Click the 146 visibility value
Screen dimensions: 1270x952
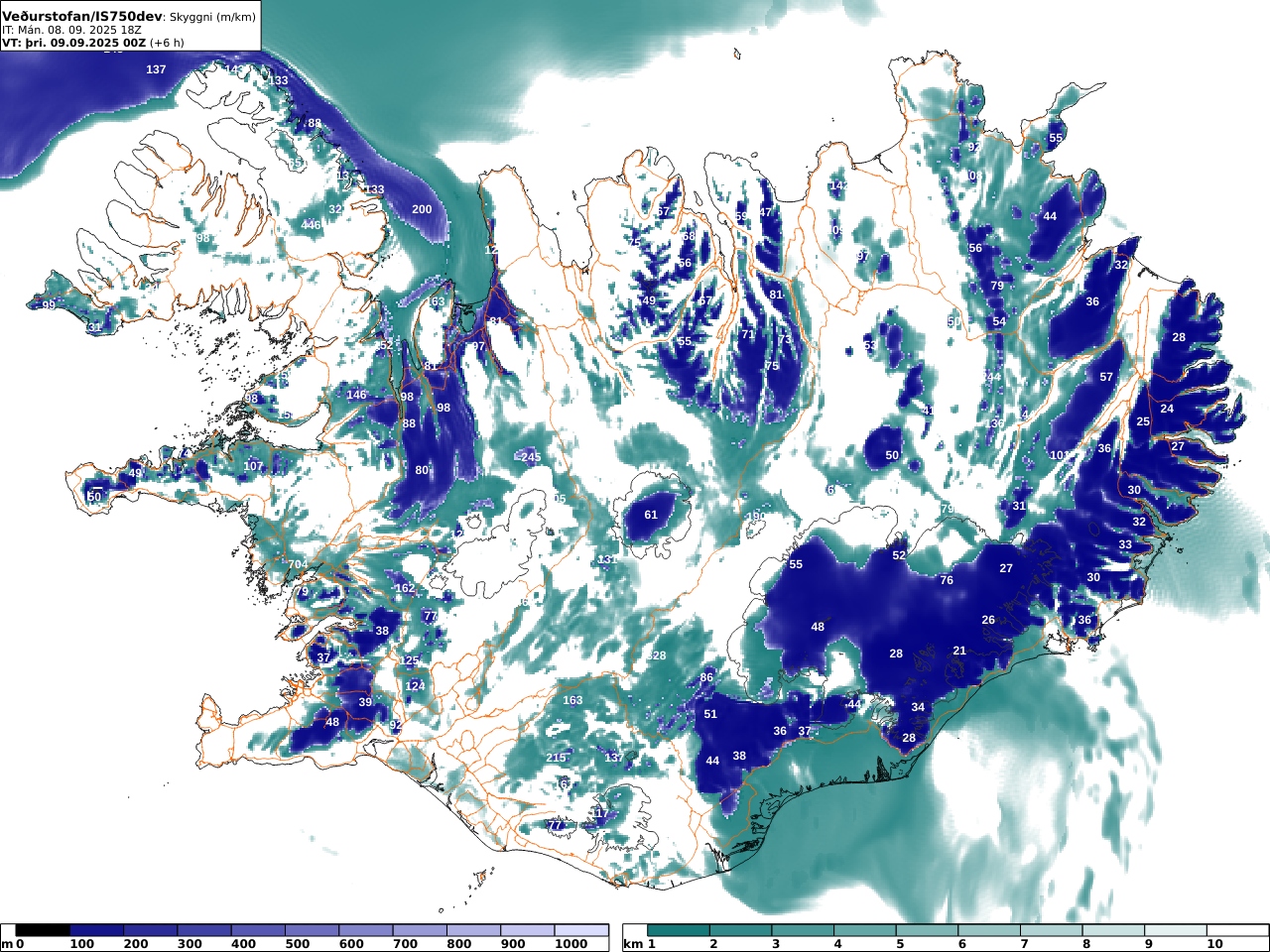point(356,395)
